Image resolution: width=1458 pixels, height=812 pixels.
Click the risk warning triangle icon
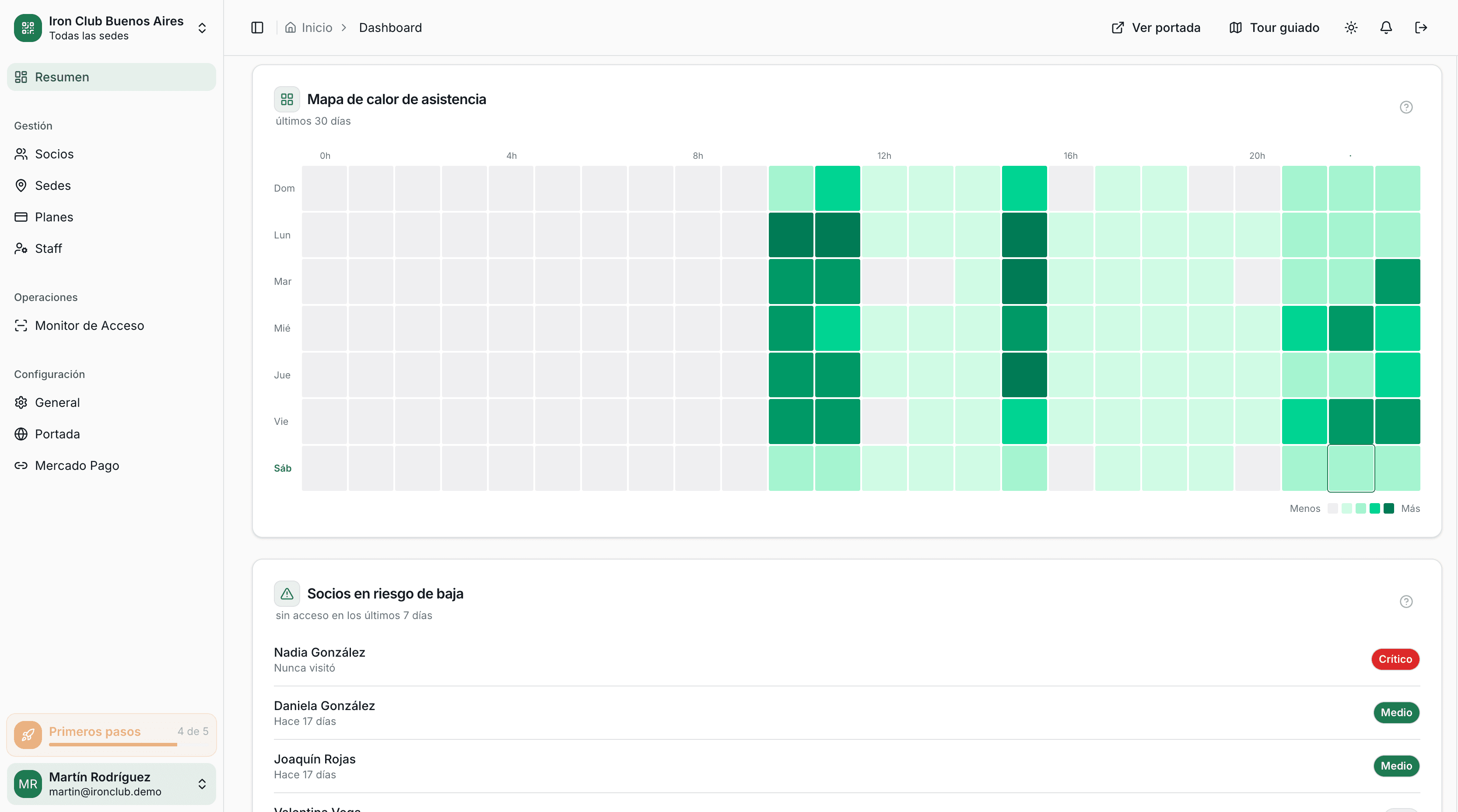(x=287, y=594)
